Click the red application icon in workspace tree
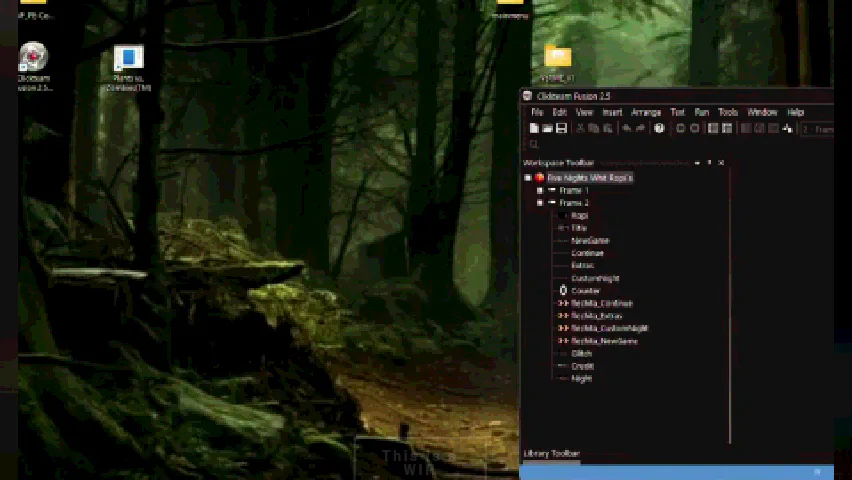 point(540,177)
